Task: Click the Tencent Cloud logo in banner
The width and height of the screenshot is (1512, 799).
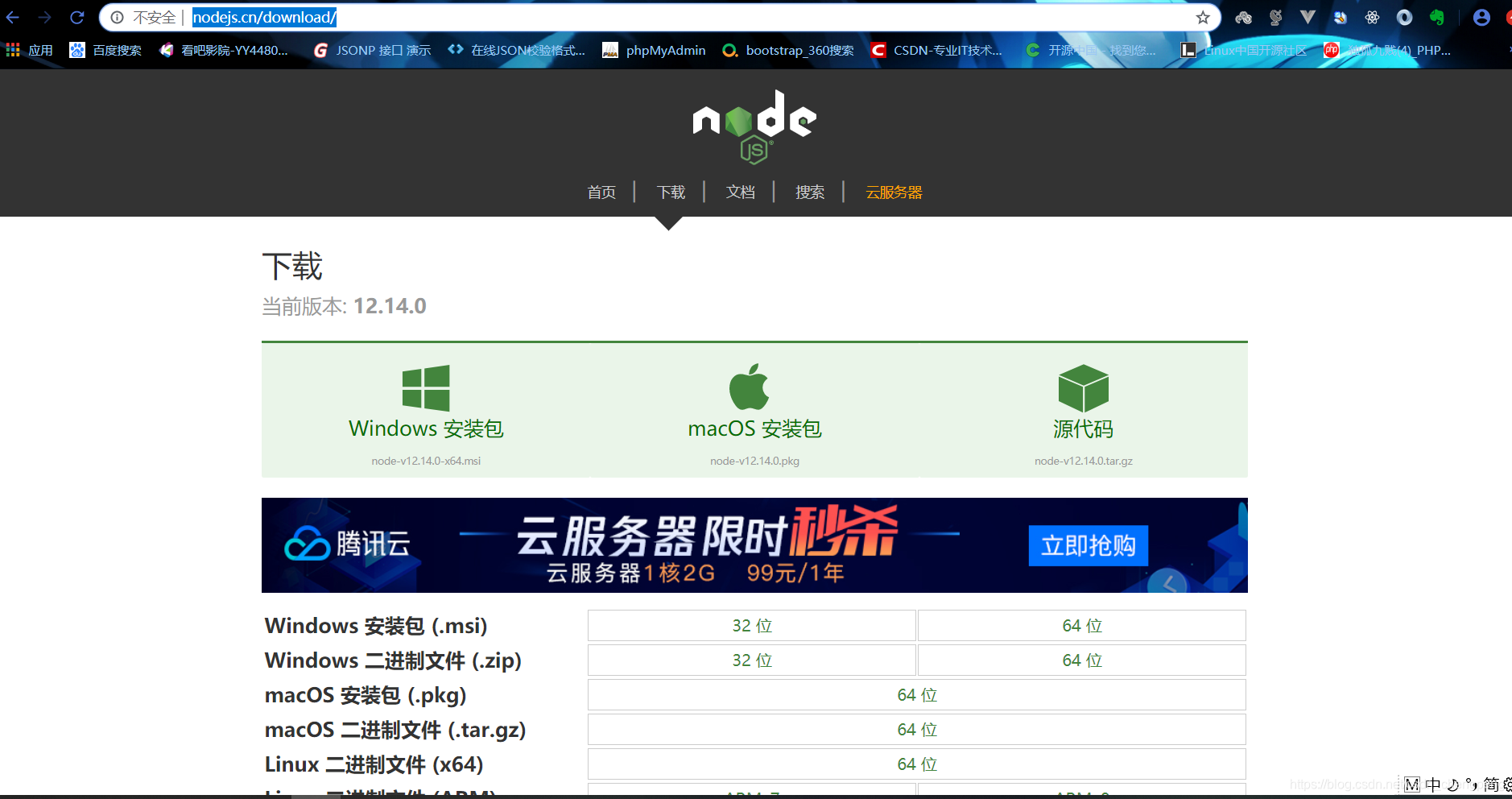Action: coord(347,544)
